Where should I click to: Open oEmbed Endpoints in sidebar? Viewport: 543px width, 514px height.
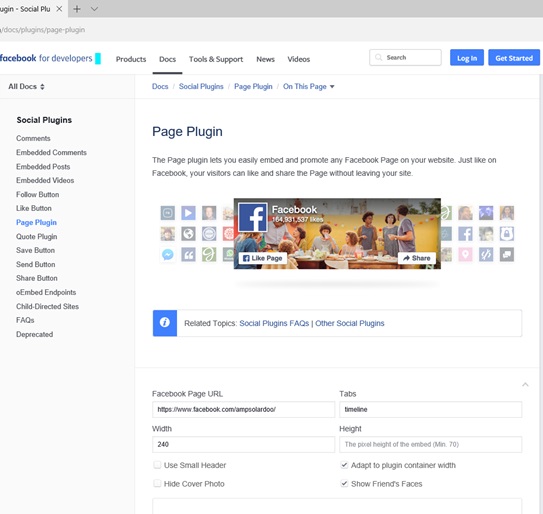(46, 292)
